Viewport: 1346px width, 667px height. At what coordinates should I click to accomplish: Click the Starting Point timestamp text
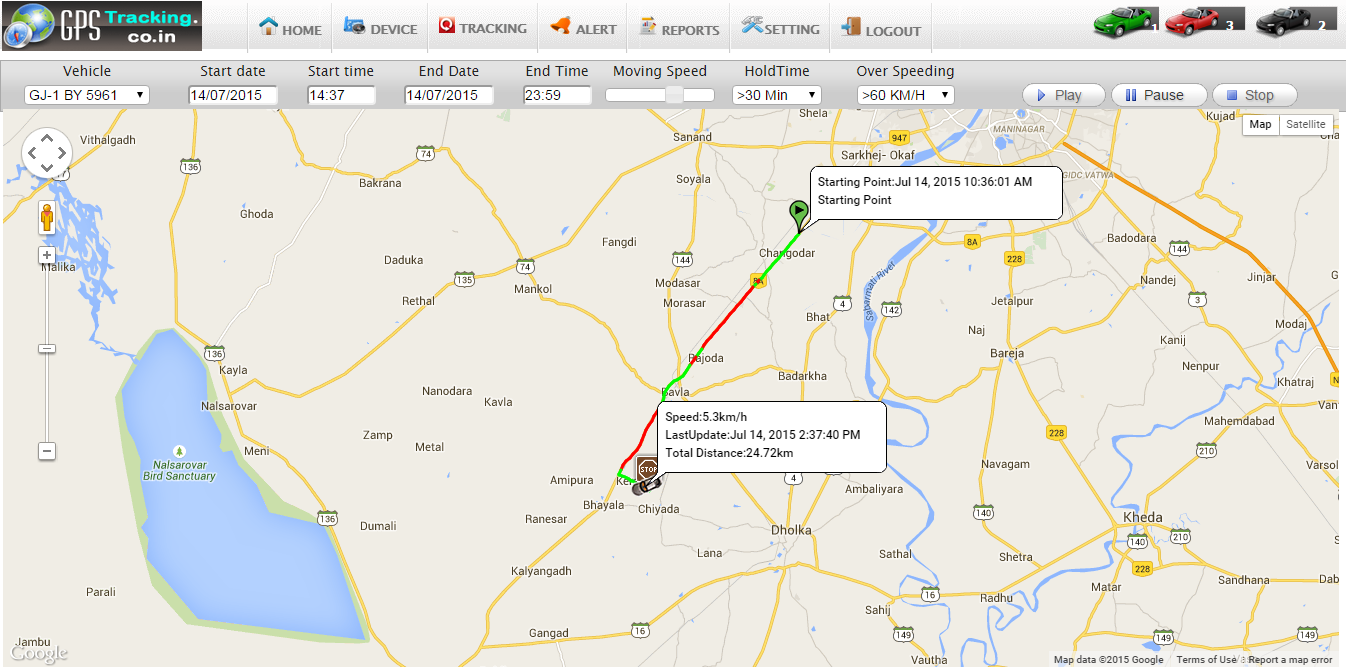925,182
